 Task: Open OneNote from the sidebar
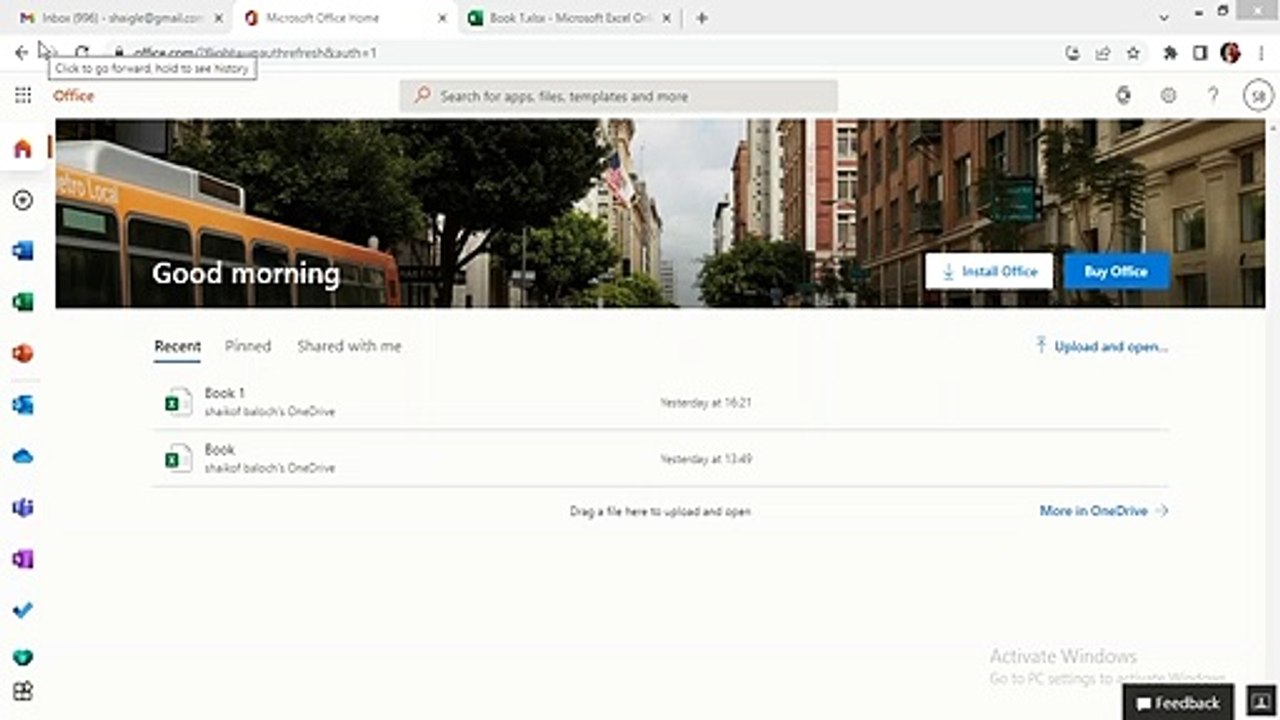[23, 559]
